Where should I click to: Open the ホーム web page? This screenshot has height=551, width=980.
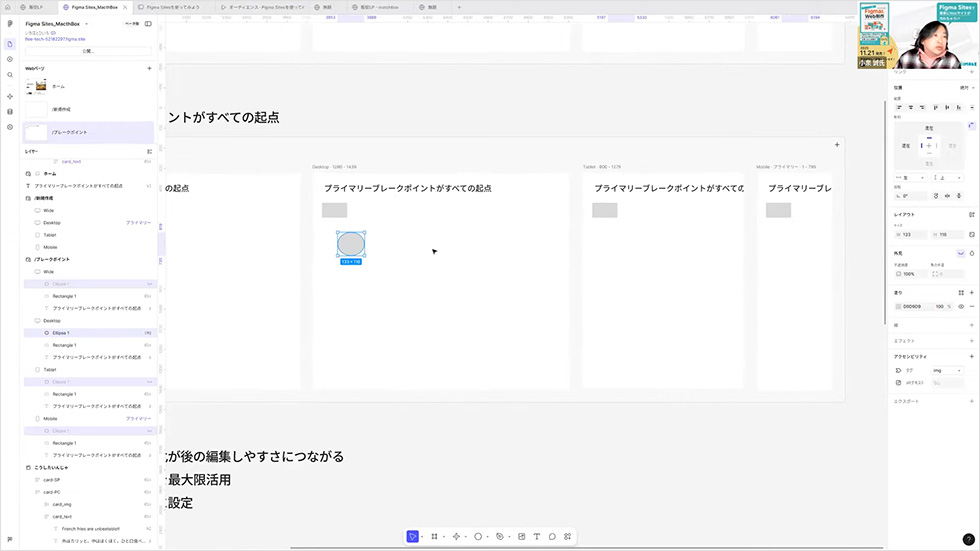(88, 86)
